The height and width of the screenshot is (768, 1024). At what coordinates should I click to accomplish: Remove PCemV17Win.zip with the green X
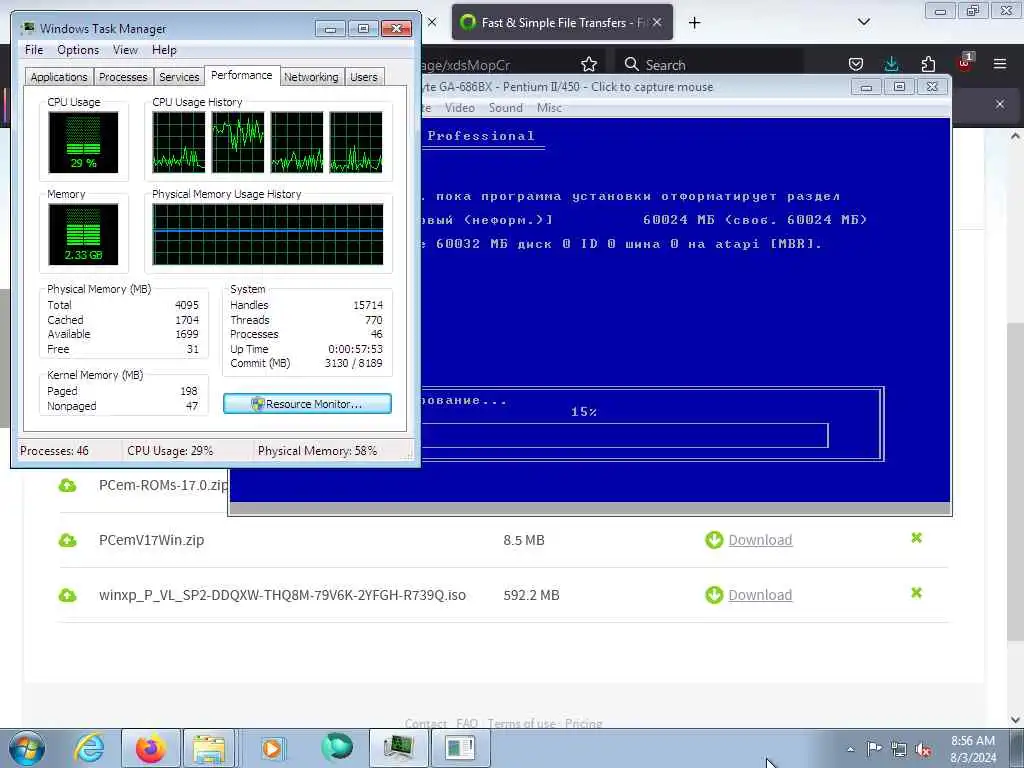[916, 538]
